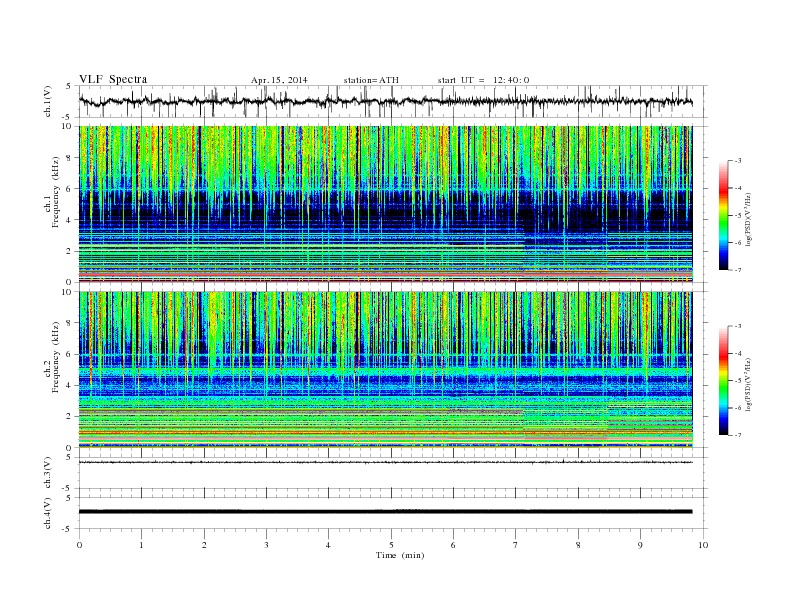This screenshot has width=792, height=612.
Task: Click the "-3" tick on the ch.1 colorbar
Action: coord(738,161)
